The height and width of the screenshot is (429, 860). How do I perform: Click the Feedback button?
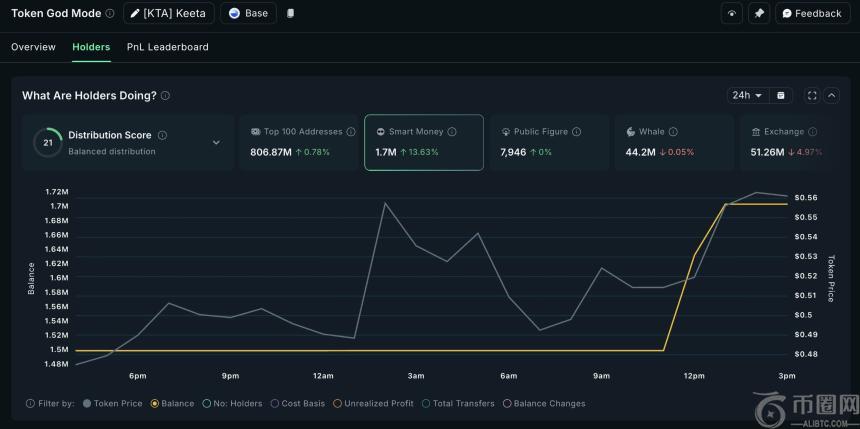811,14
